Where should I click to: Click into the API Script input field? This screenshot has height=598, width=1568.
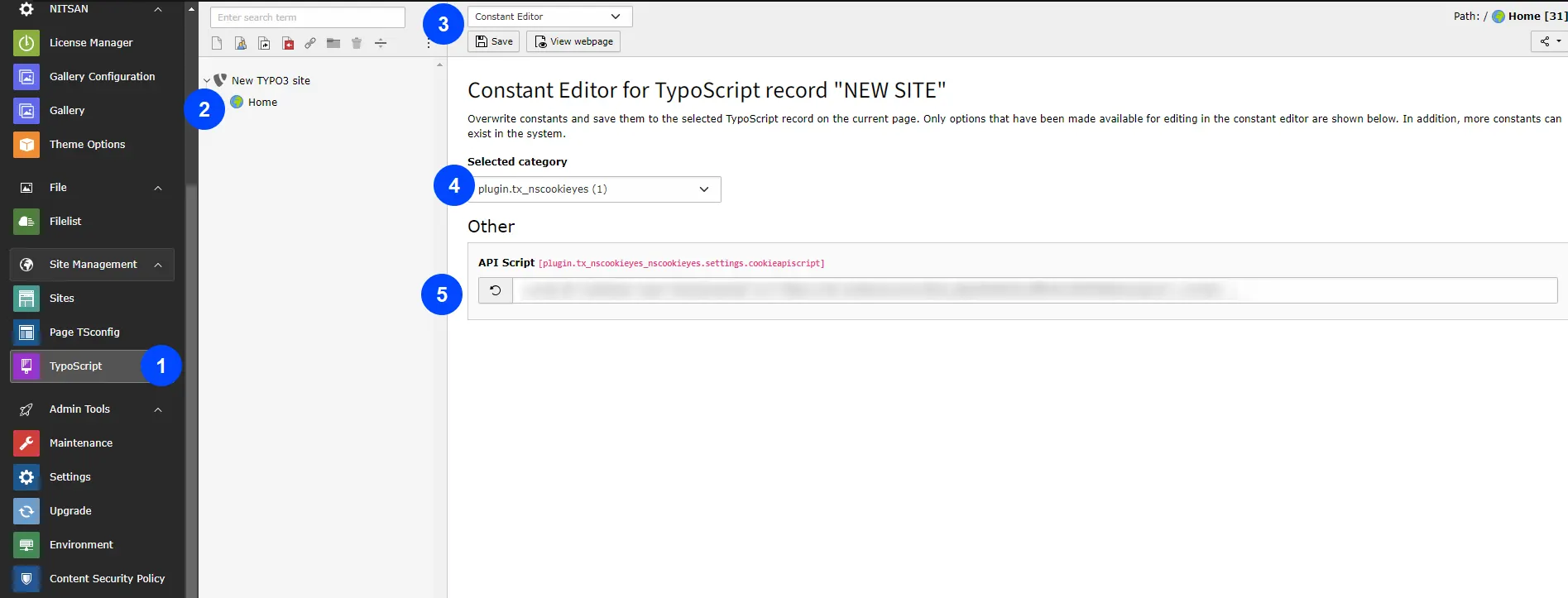pos(1035,290)
